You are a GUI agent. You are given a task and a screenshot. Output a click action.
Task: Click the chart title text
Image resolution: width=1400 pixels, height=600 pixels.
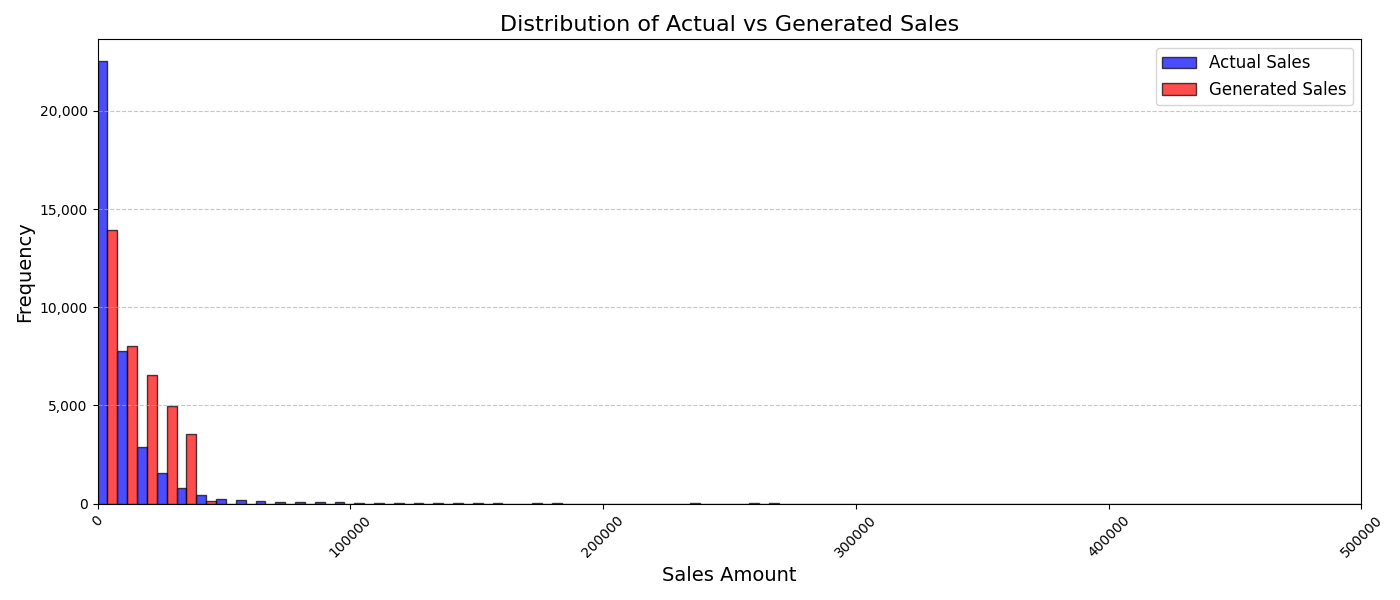tap(729, 24)
